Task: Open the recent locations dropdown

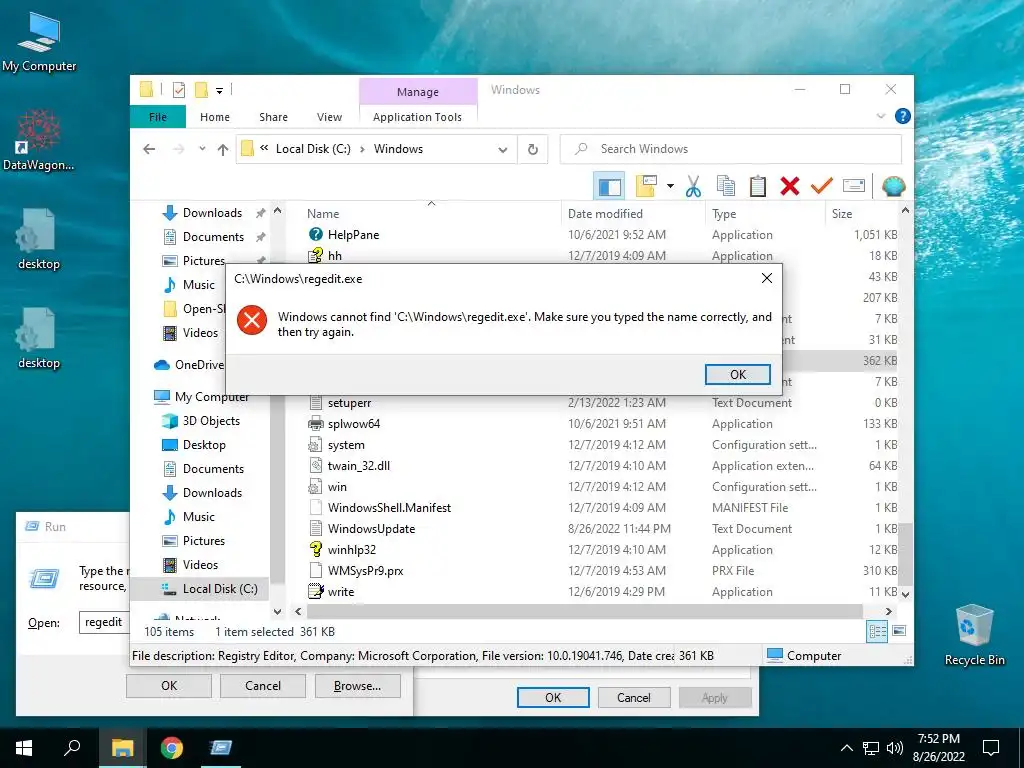Action: (x=202, y=149)
